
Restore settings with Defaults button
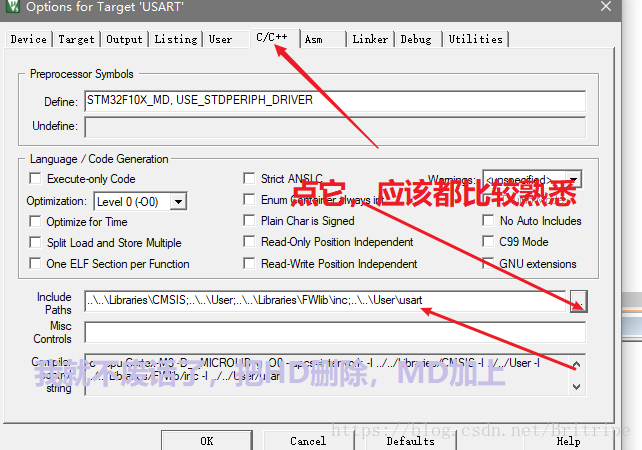411,441
